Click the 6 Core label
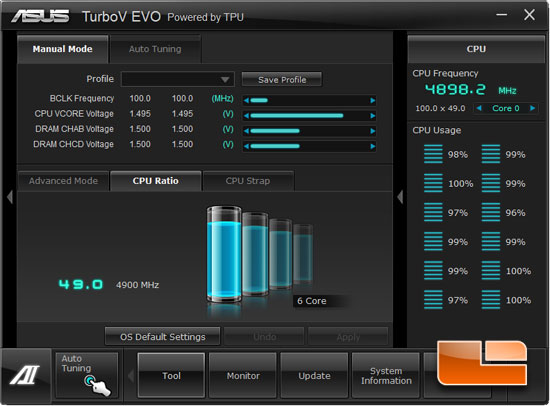 pyautogui.click(x=311, y=301)
